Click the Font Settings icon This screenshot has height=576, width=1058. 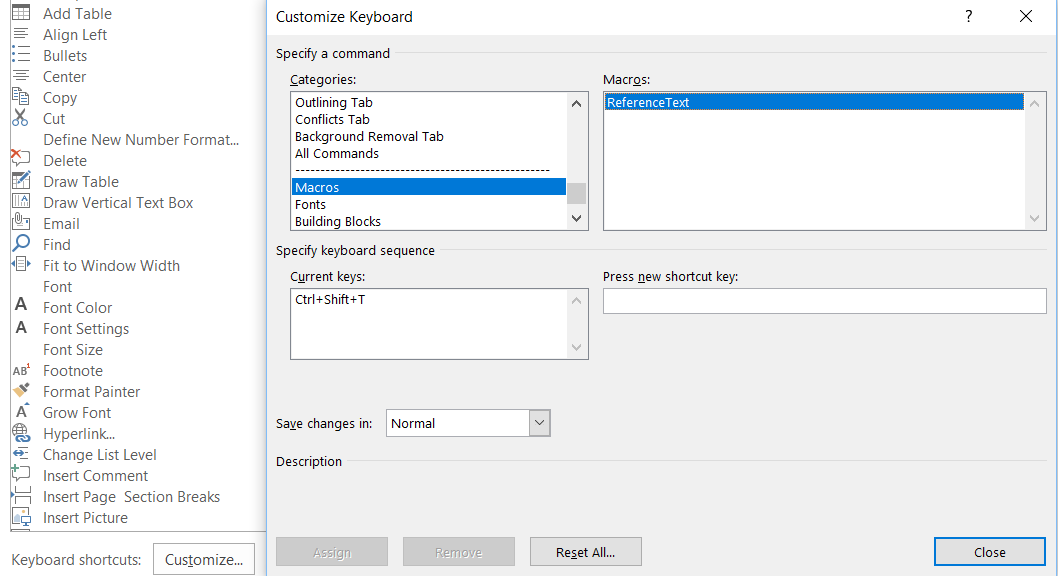click(21, 327)
